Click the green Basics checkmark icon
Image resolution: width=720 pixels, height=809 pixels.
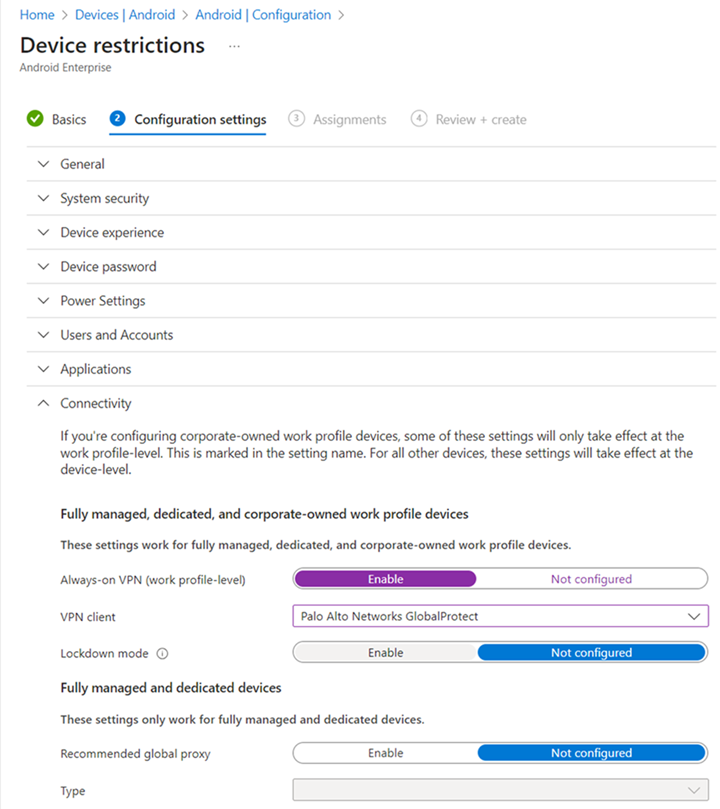(x=35, y=119)
